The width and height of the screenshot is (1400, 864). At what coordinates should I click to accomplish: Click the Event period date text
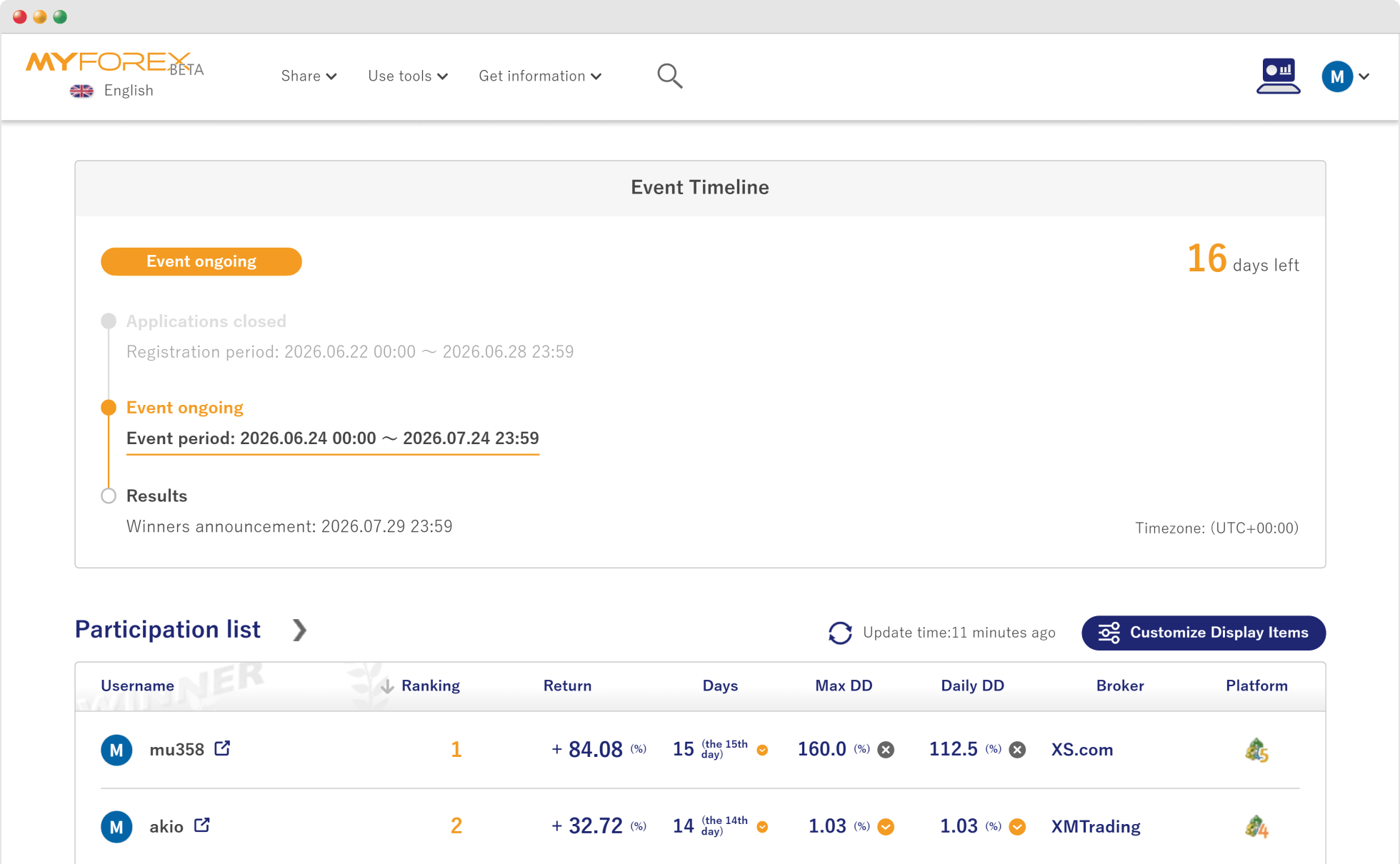point(333,438)
